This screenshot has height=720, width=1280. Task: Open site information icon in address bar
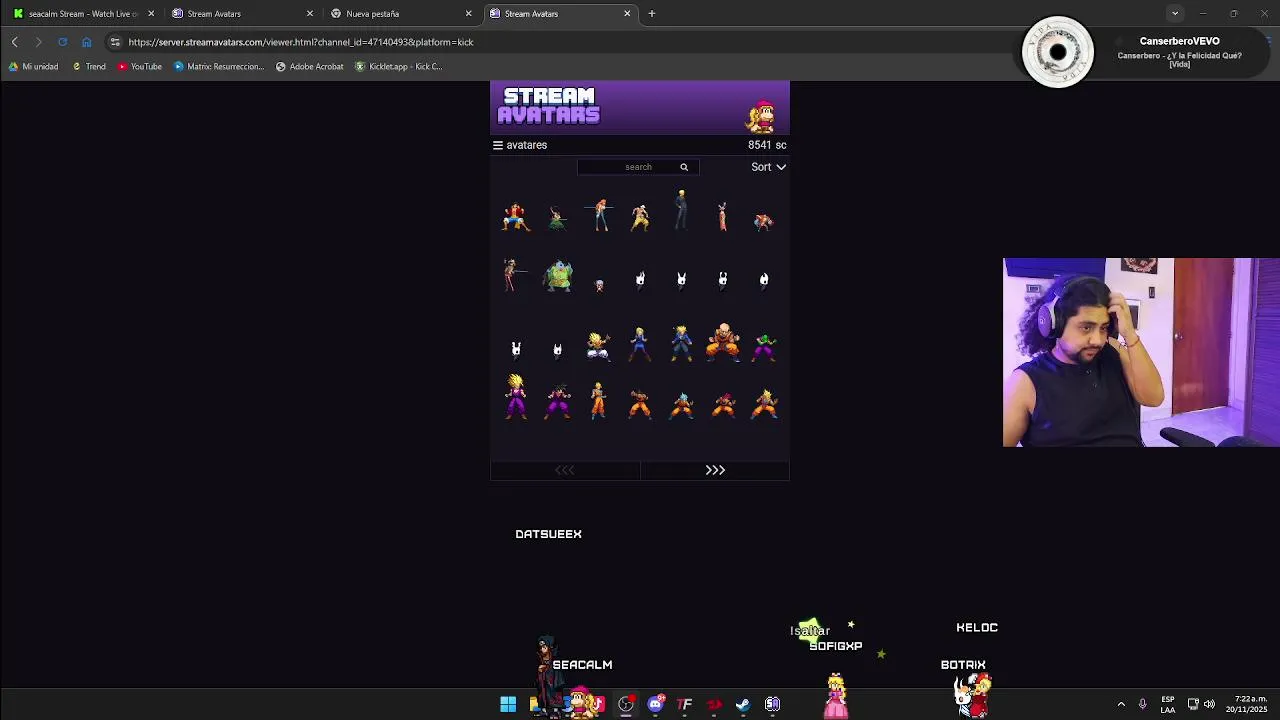pyautogui.click(x=115, y=42)
